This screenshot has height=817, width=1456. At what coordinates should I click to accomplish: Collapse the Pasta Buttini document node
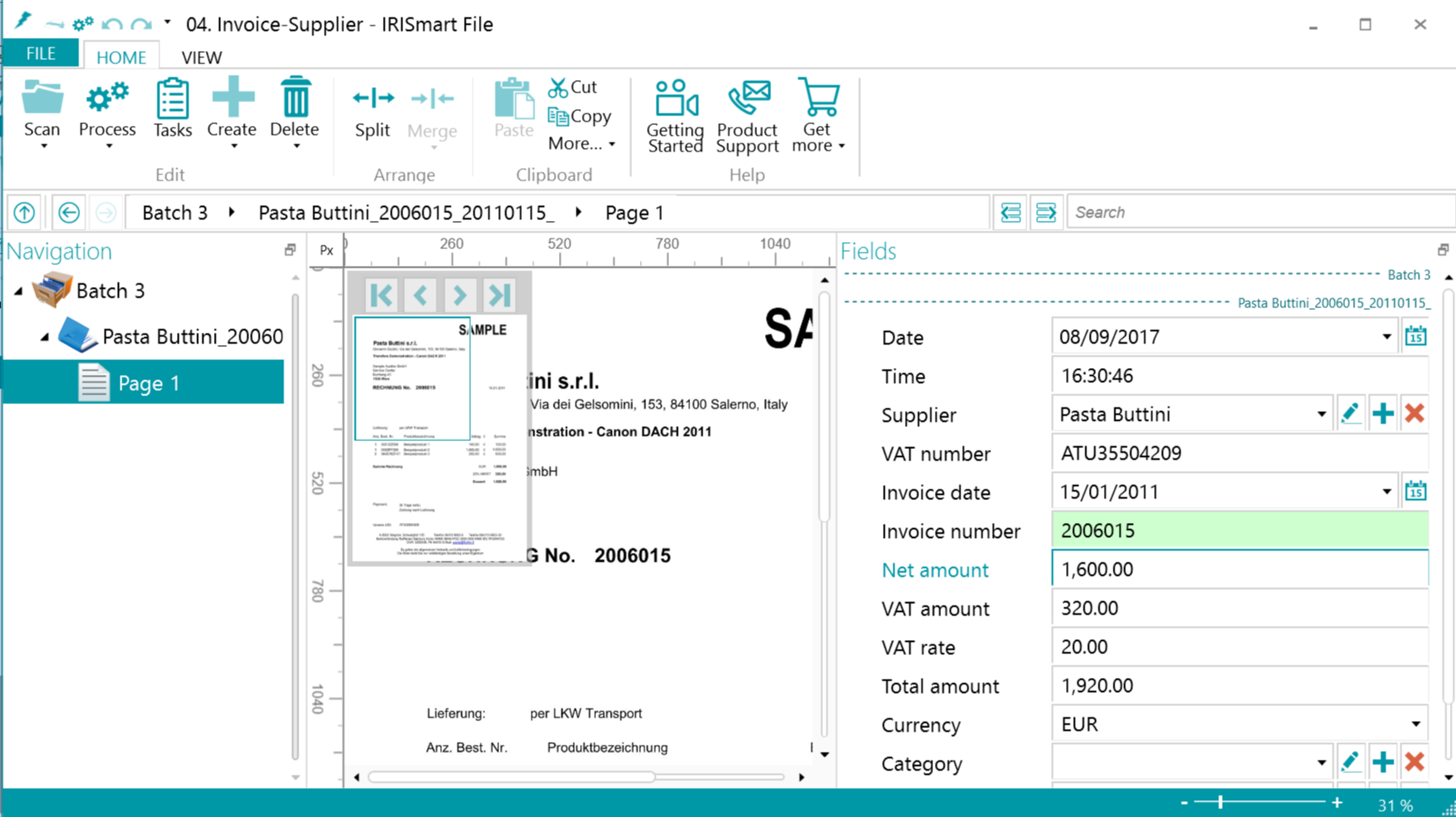pyautogui.click(x=45, y=336)
